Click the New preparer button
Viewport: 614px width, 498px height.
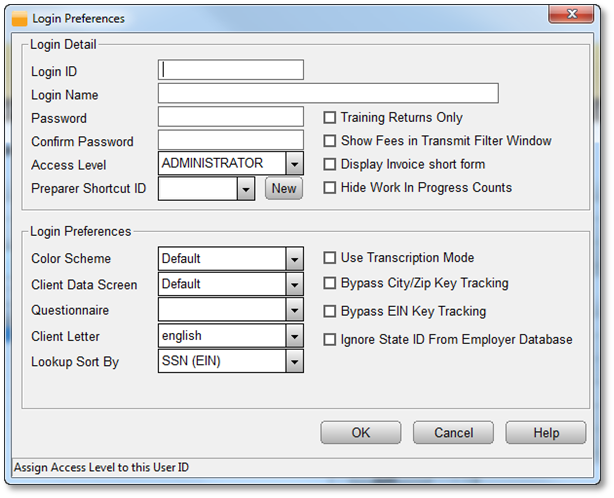coord(284,188)
